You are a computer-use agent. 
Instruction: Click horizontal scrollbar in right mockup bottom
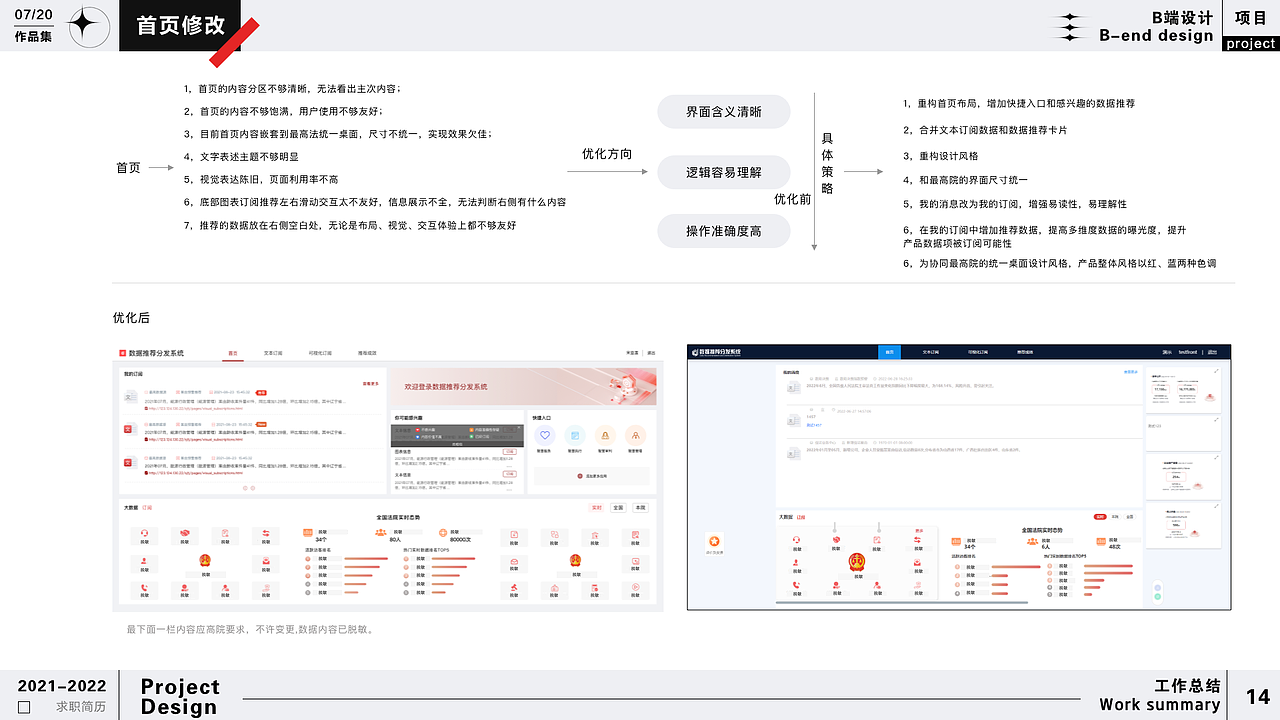click(x=902, y=602)
